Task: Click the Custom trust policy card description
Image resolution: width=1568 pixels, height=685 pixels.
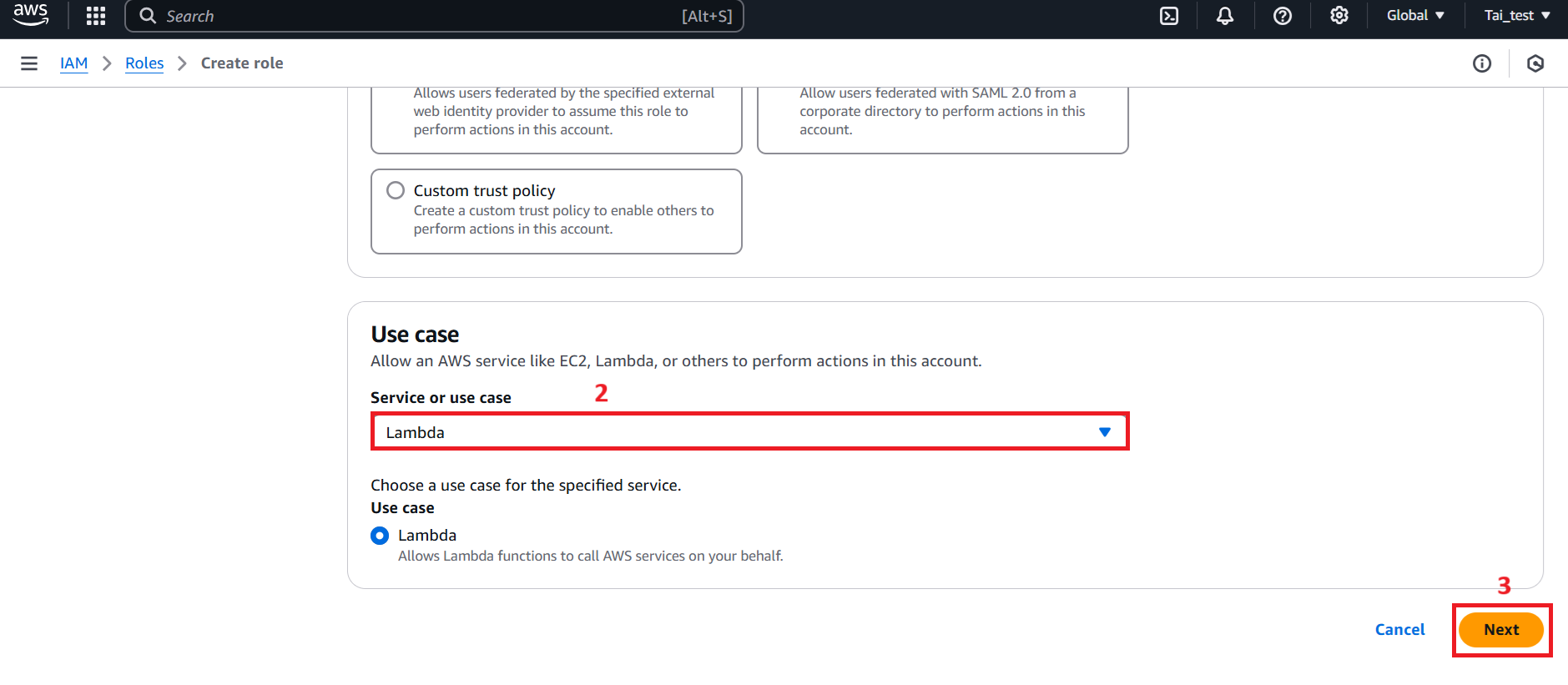Action: pos(563,219)
